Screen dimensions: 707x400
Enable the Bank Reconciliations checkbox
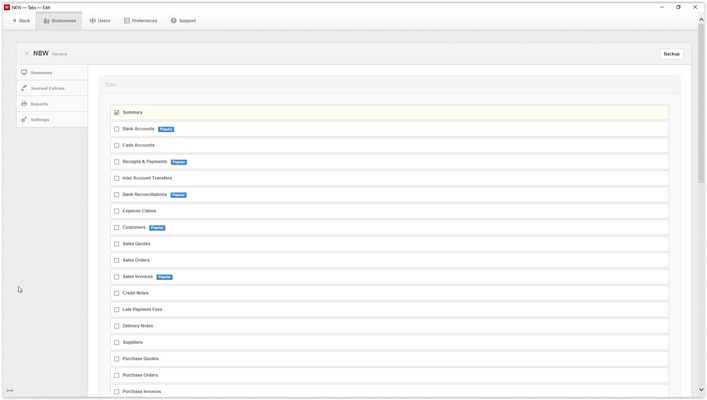coord(116,194)
